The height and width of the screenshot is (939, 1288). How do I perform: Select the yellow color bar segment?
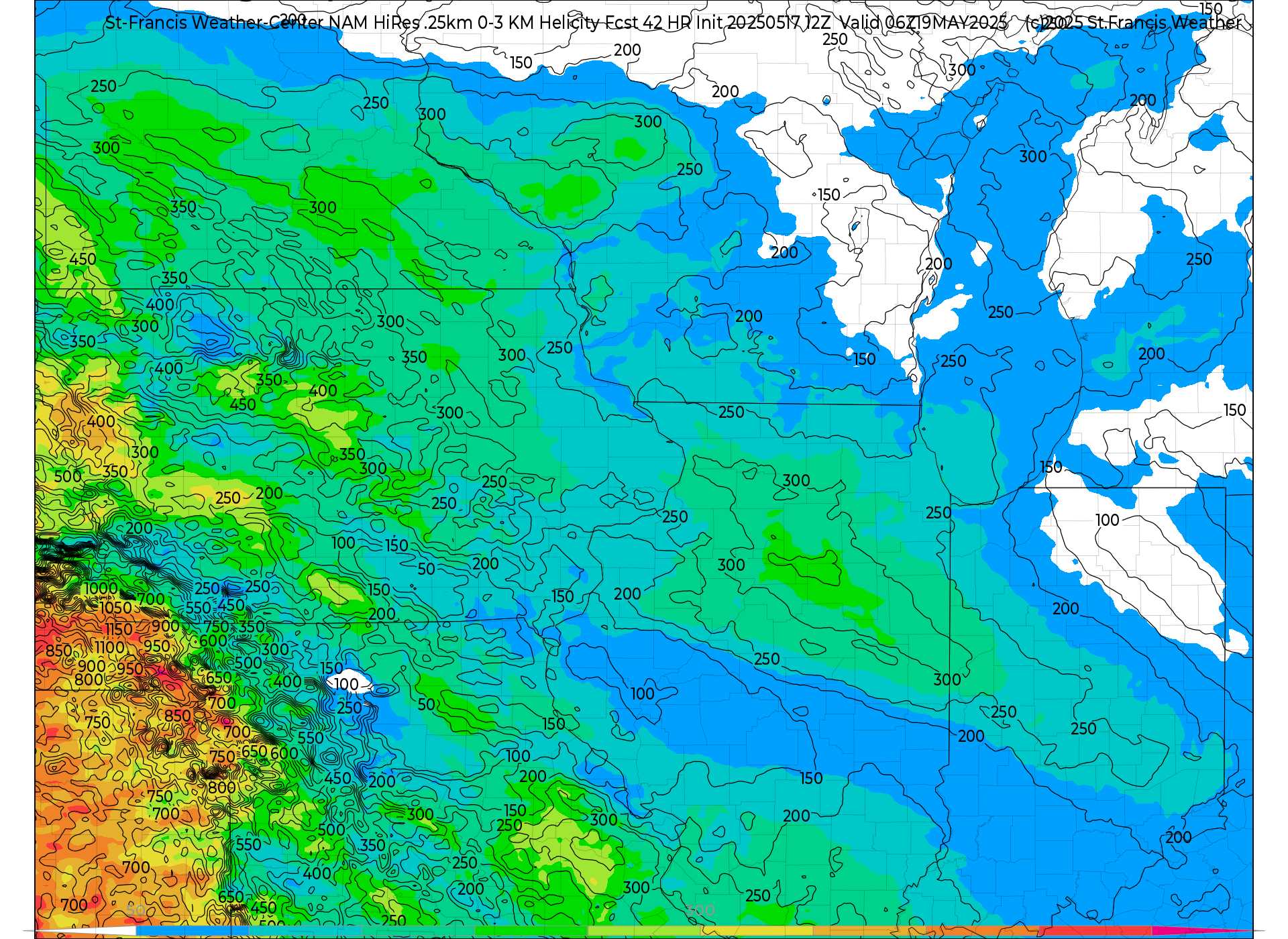(x=757, y=930)
